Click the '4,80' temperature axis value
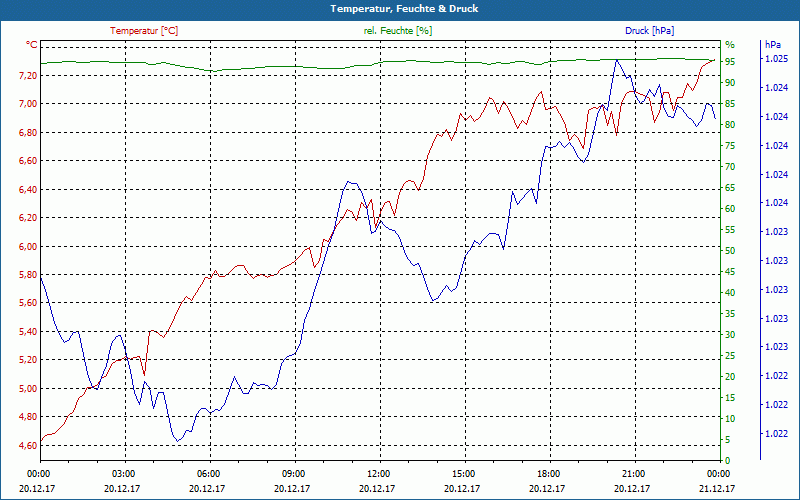The height and width of the screenshot is (500, 800). tap(28, 417)
